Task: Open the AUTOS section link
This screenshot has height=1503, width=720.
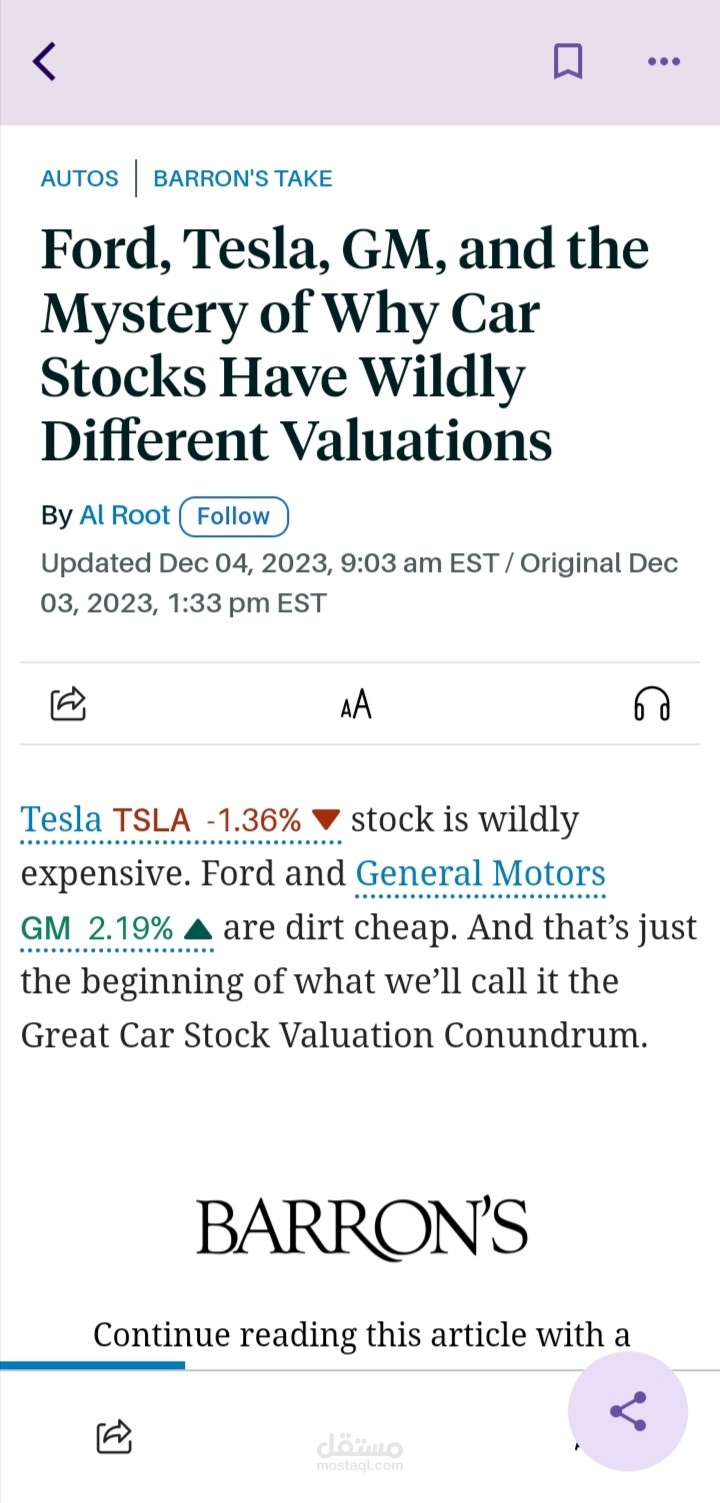Action: pyautogui.click(x=79, y=179)
